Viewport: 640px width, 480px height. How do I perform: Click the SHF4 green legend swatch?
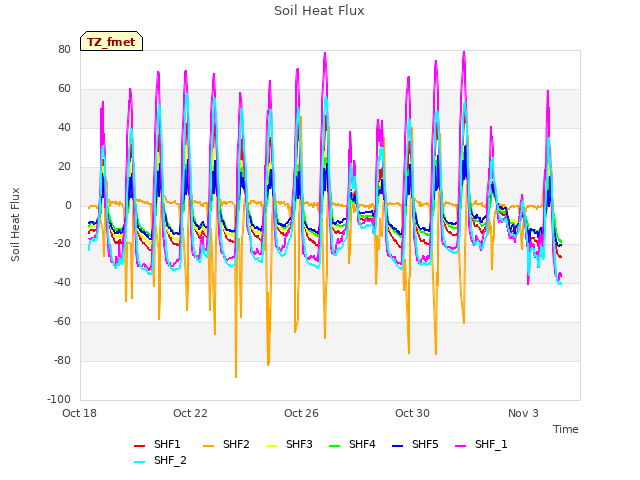click(x=335, y=446)
